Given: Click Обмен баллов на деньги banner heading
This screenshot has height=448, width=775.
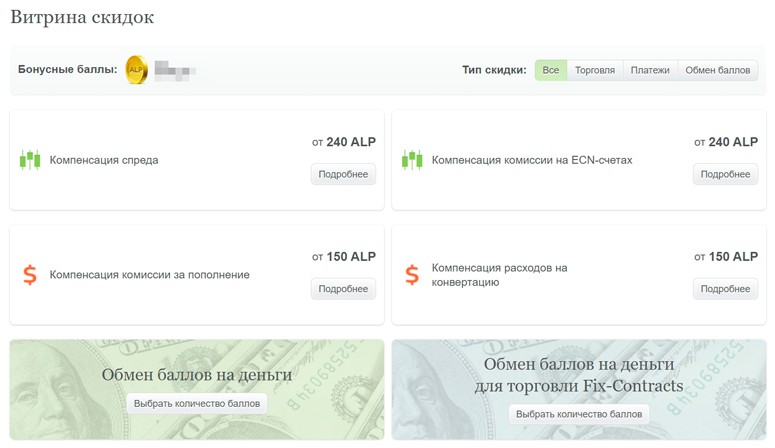Looking at the screenshot, I should (x=197, y=375).
